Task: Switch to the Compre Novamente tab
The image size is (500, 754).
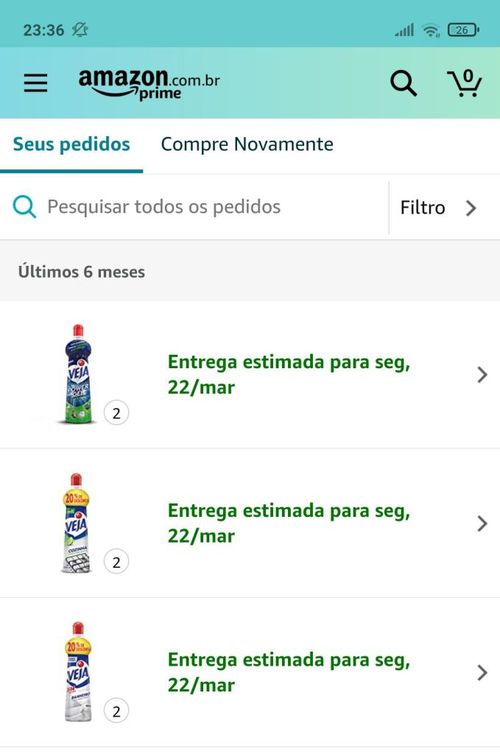Action: 247,144
